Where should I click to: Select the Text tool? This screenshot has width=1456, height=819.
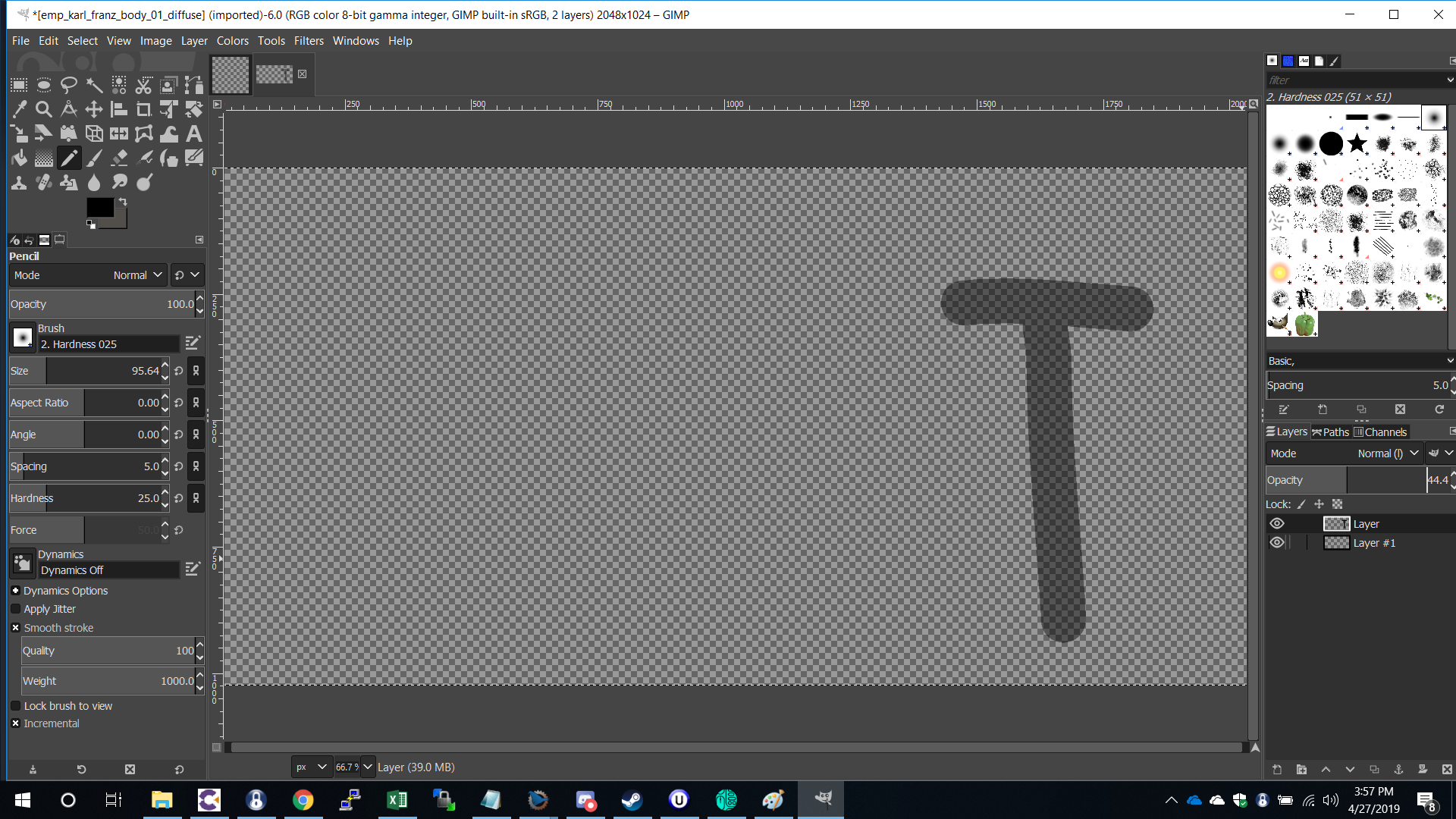click(x=194, y=134)
